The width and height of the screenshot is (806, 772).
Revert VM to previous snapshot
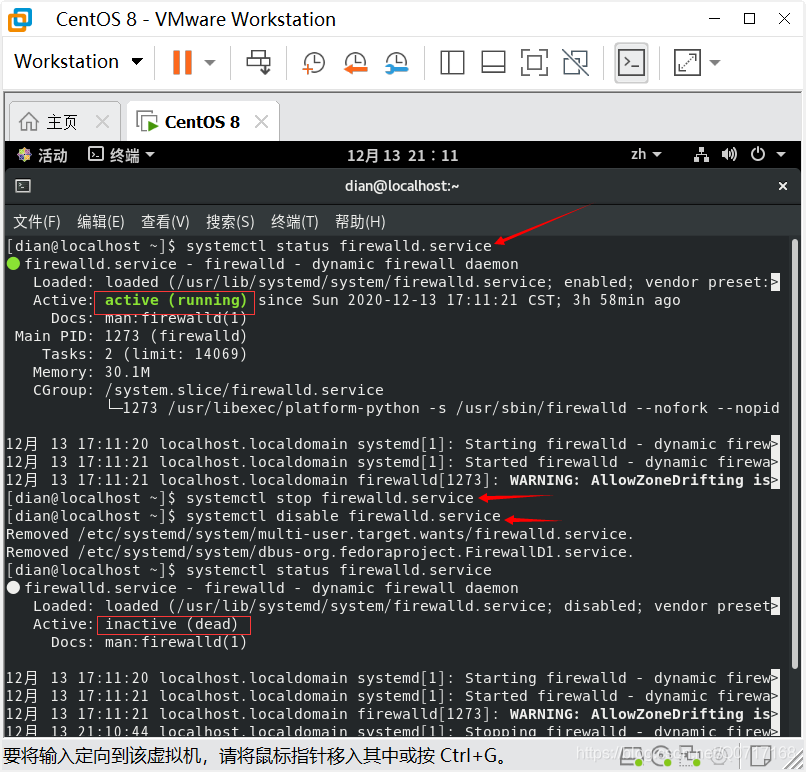[x=355, y=63]
